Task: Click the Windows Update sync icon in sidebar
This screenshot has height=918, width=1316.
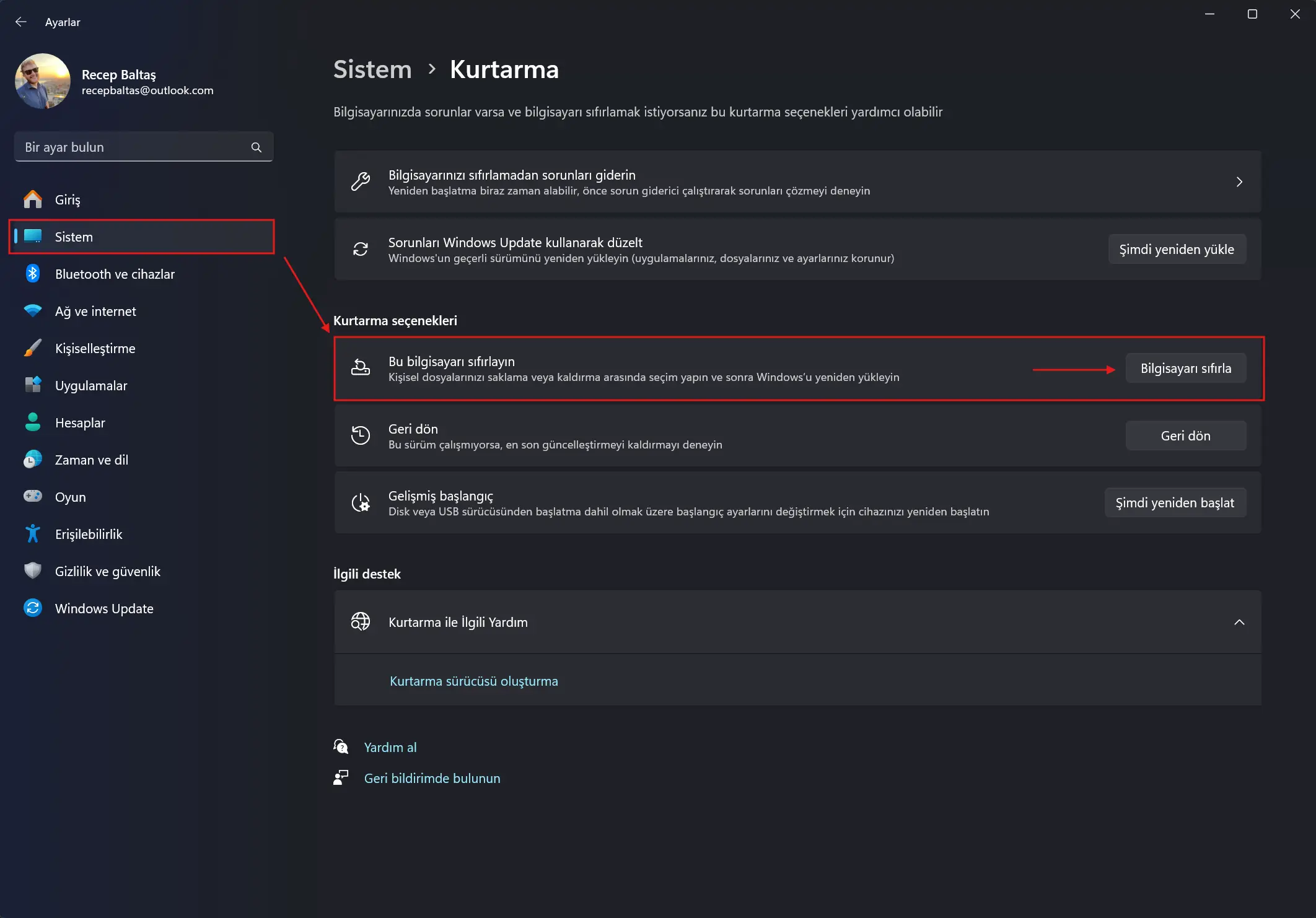Action: [33, 608]
